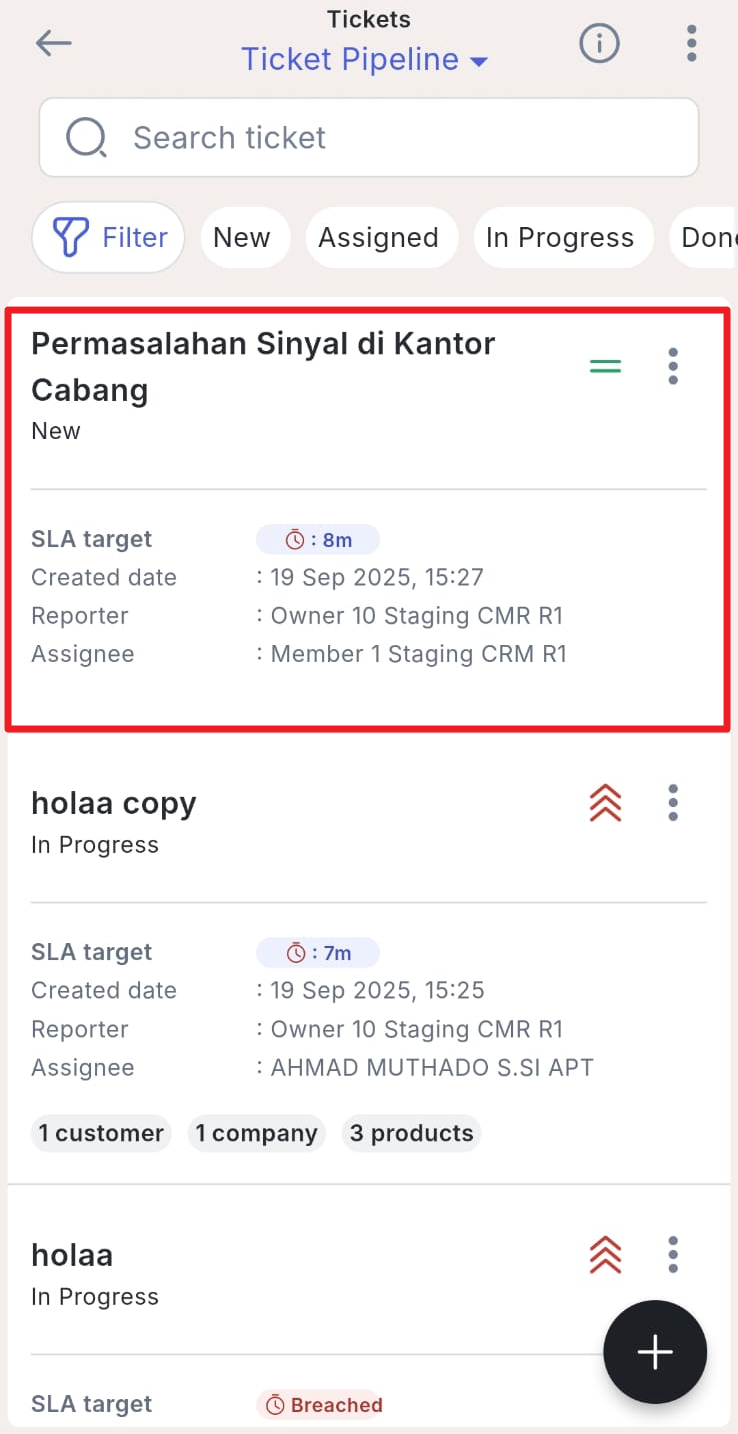738x1434 pixels.
Task: Click the 3 products tag
Action: (411, 1133)
